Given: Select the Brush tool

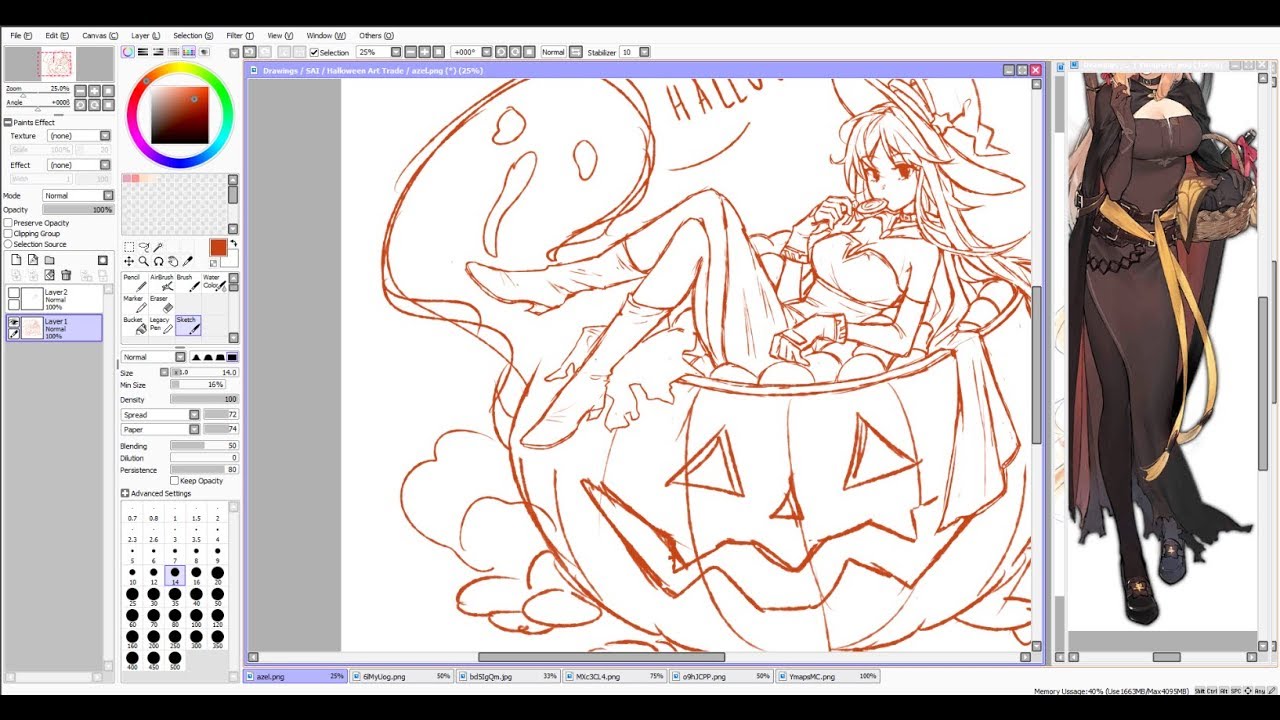Looking at the screenshot, I should pyautogui.click(x=188, y=283).
